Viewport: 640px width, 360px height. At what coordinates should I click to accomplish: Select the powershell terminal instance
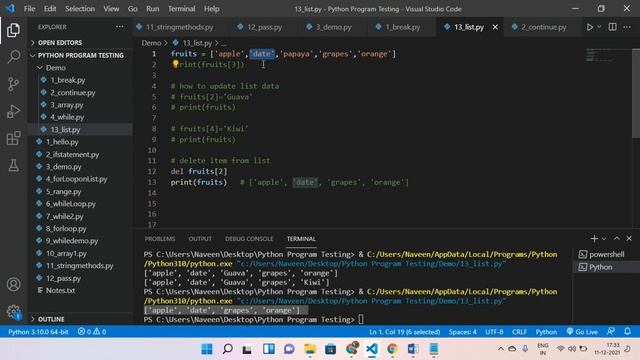(x=606, y=254)
